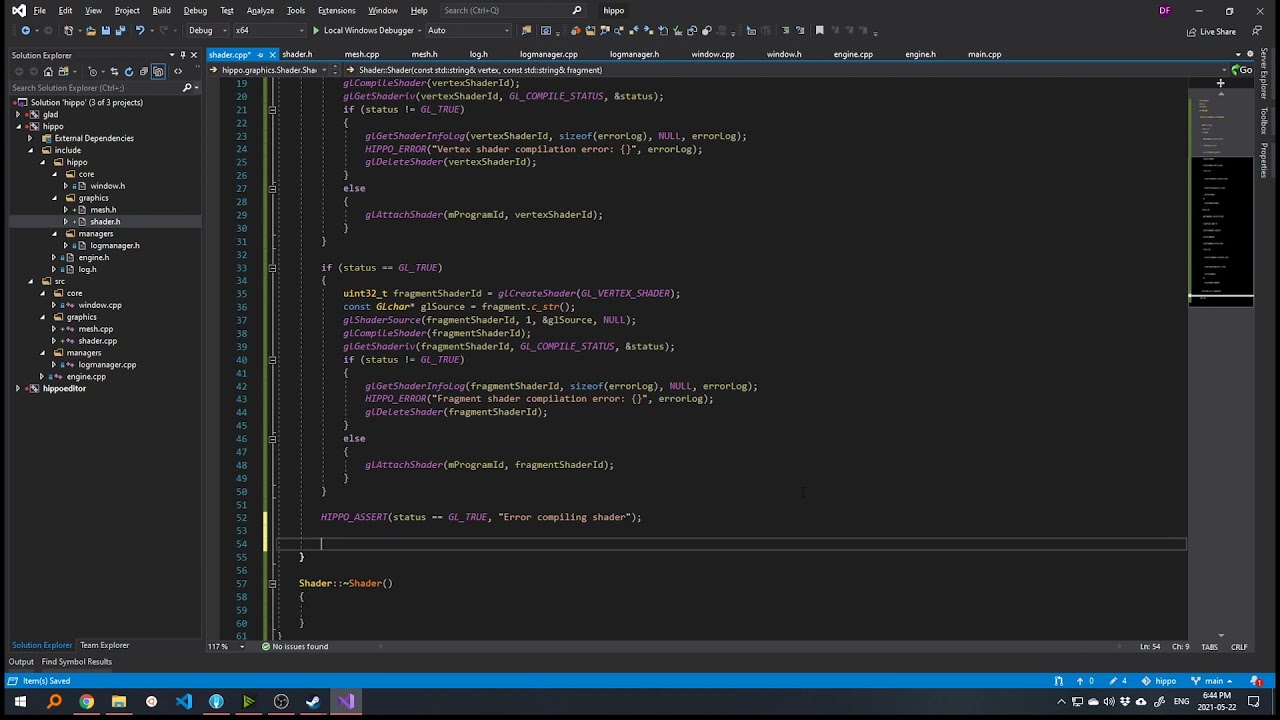This screenshot has height=720, width=1280.
Task: Switch to the engine.h tab
Action: click(920, 54)
